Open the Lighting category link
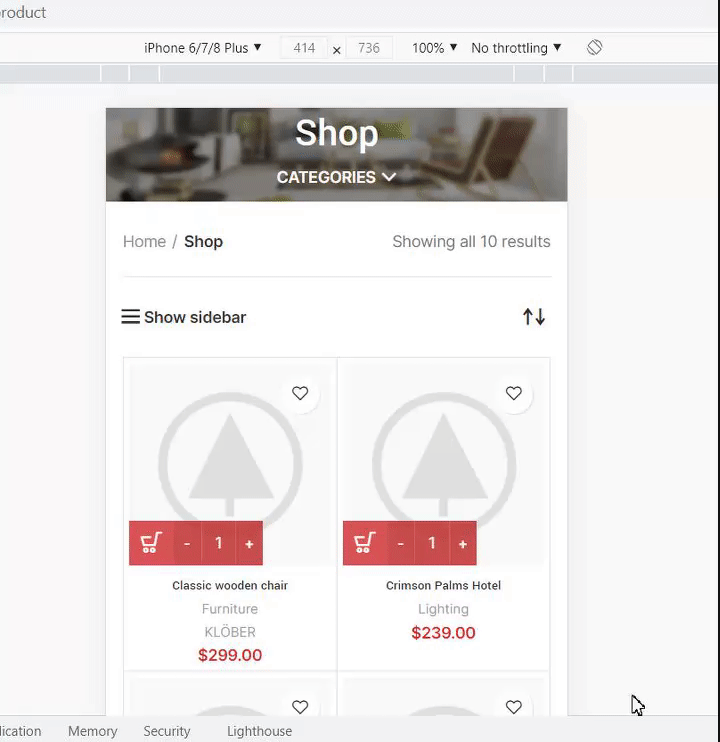The image size is (720, 742). tap(443, 609)
